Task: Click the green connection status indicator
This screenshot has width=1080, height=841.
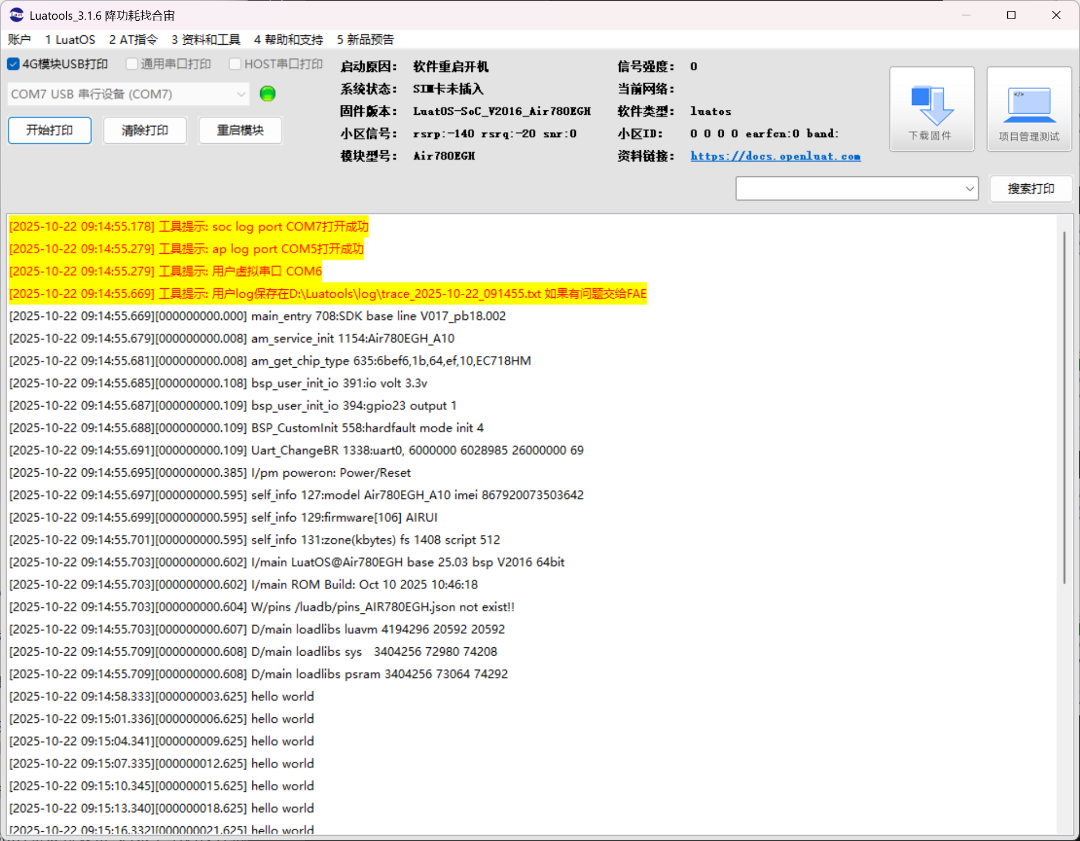Action: (x=267, y=94)
